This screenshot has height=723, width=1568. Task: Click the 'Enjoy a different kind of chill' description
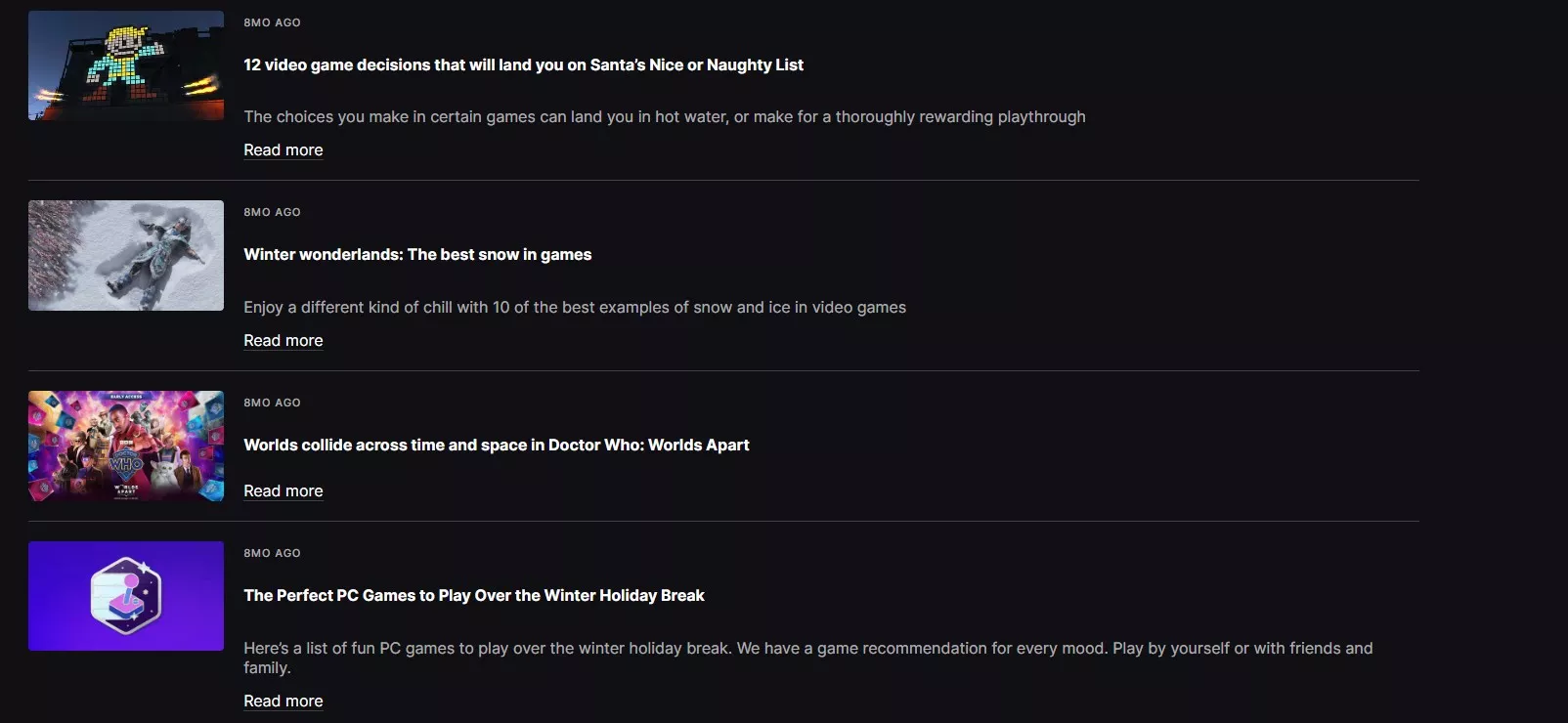574,307
